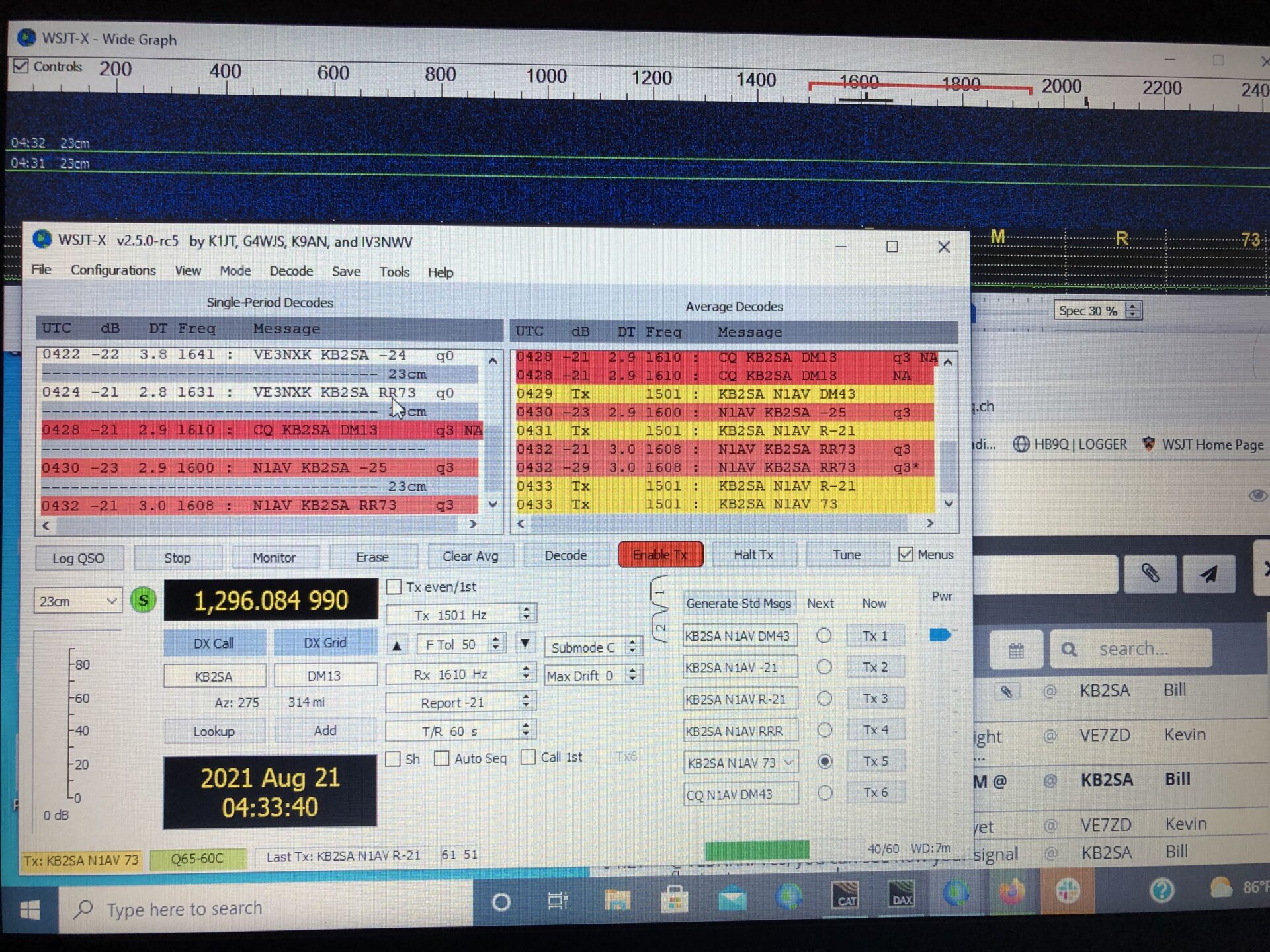Open the Tools menu
Image resolution: width=1270 pixels, height=952 pixels.
(x=394, y=272)
